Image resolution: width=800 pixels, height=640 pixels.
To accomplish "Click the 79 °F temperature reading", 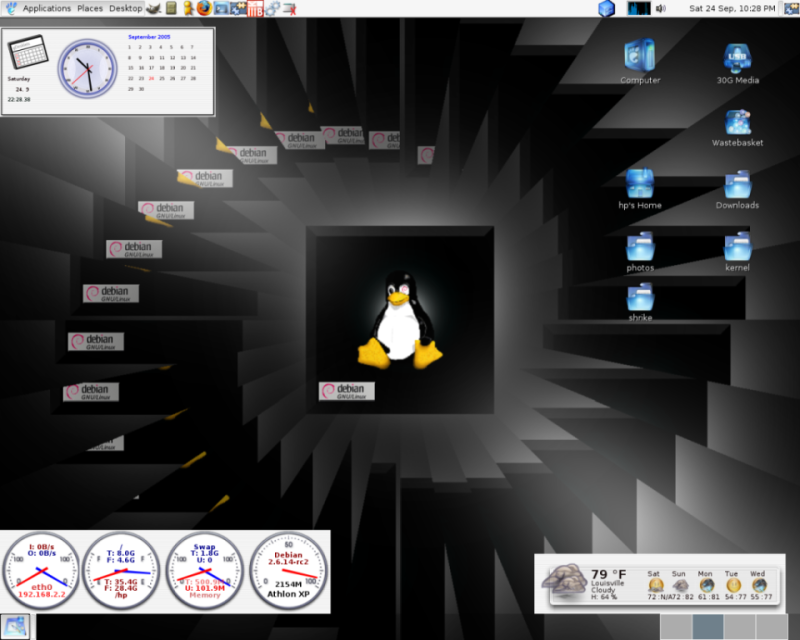I will pos(608,575).
